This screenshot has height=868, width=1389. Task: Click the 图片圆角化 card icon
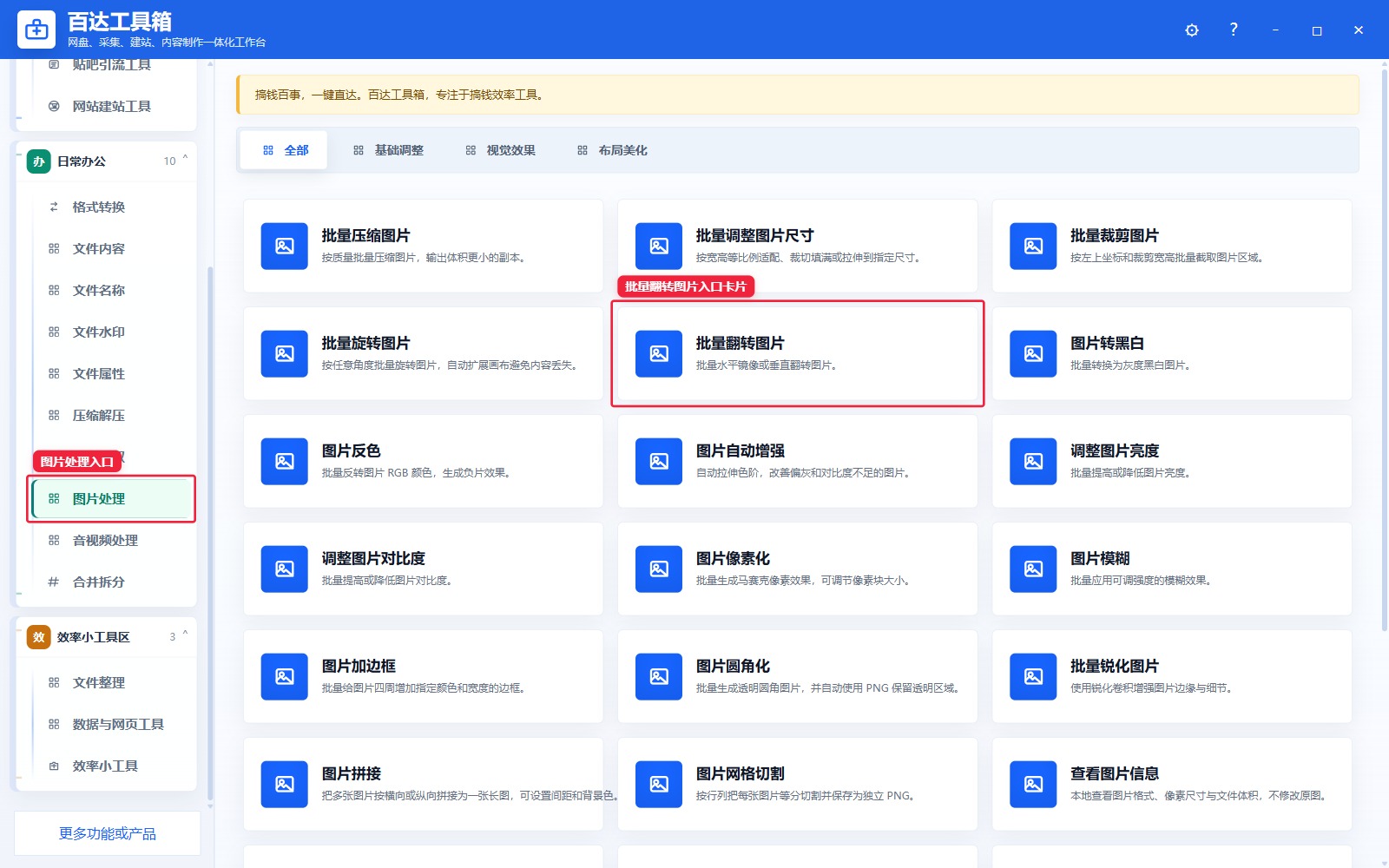pyautogui.click(x=659, y=677)
